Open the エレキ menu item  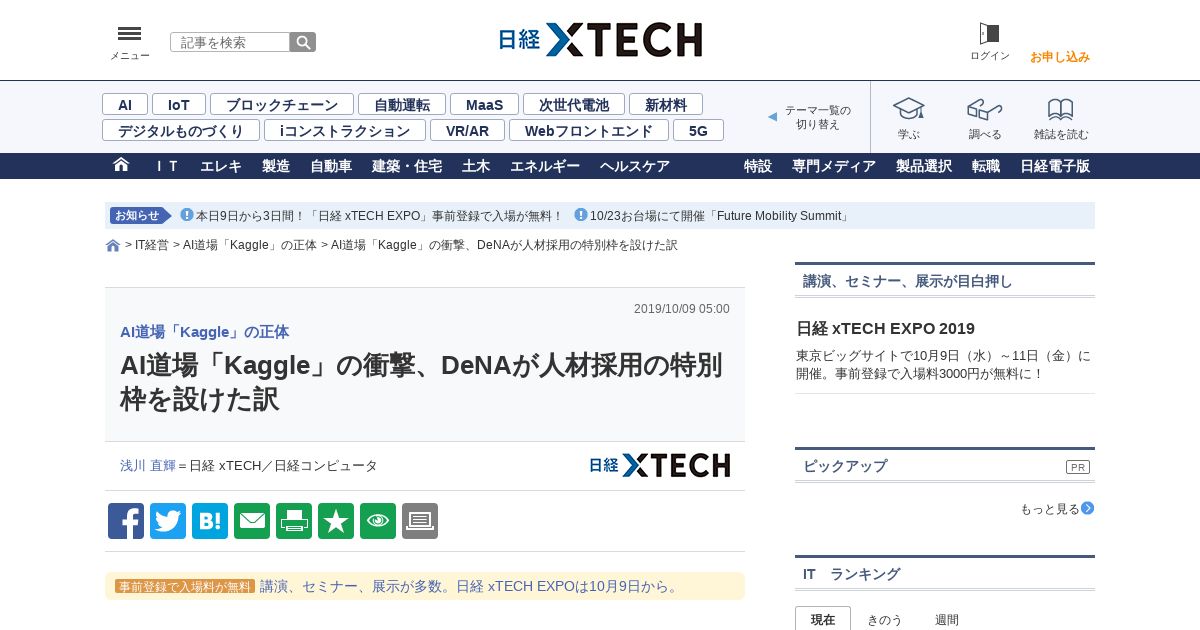221,166
